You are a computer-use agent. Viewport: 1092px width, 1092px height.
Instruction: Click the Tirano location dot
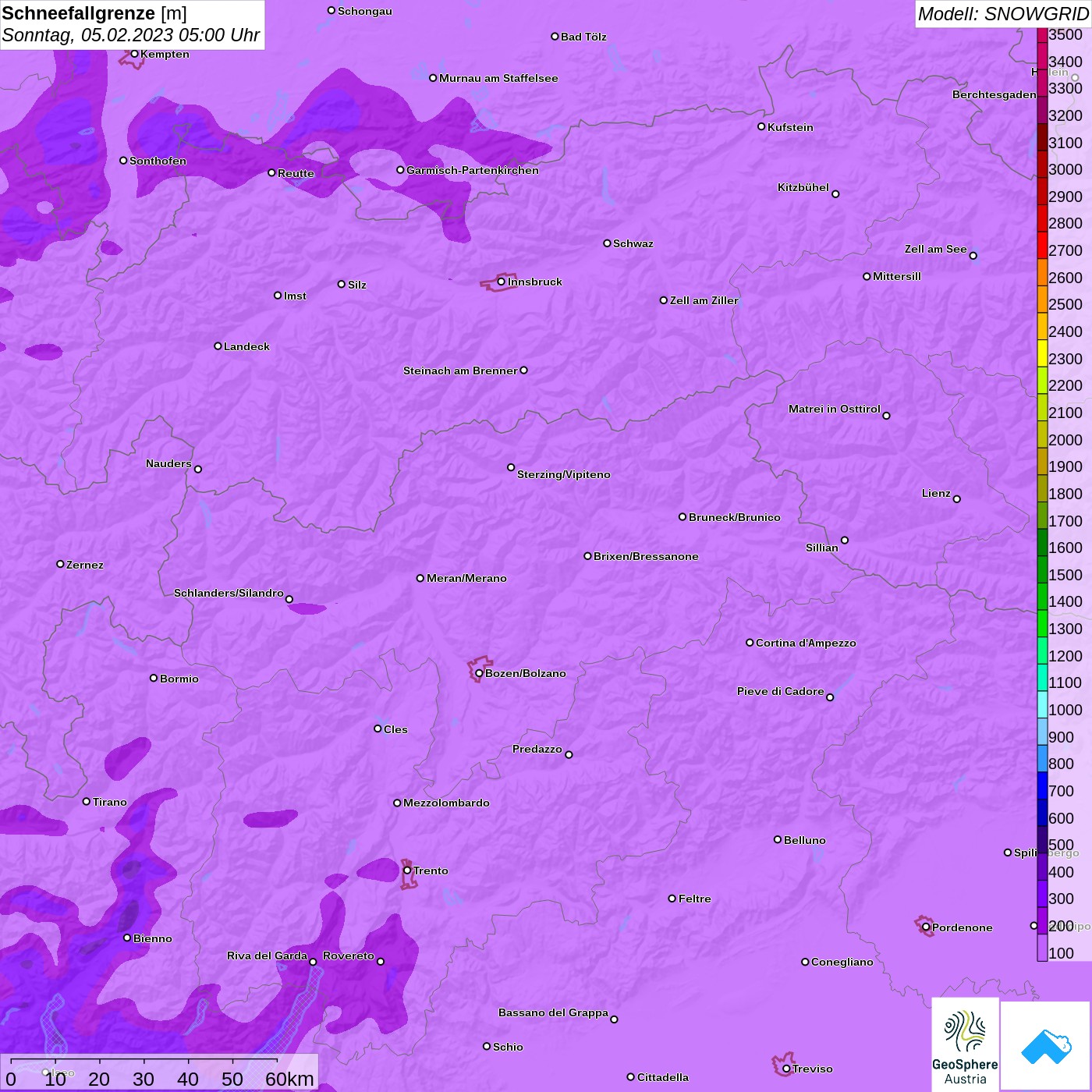[x=87, y=801]
